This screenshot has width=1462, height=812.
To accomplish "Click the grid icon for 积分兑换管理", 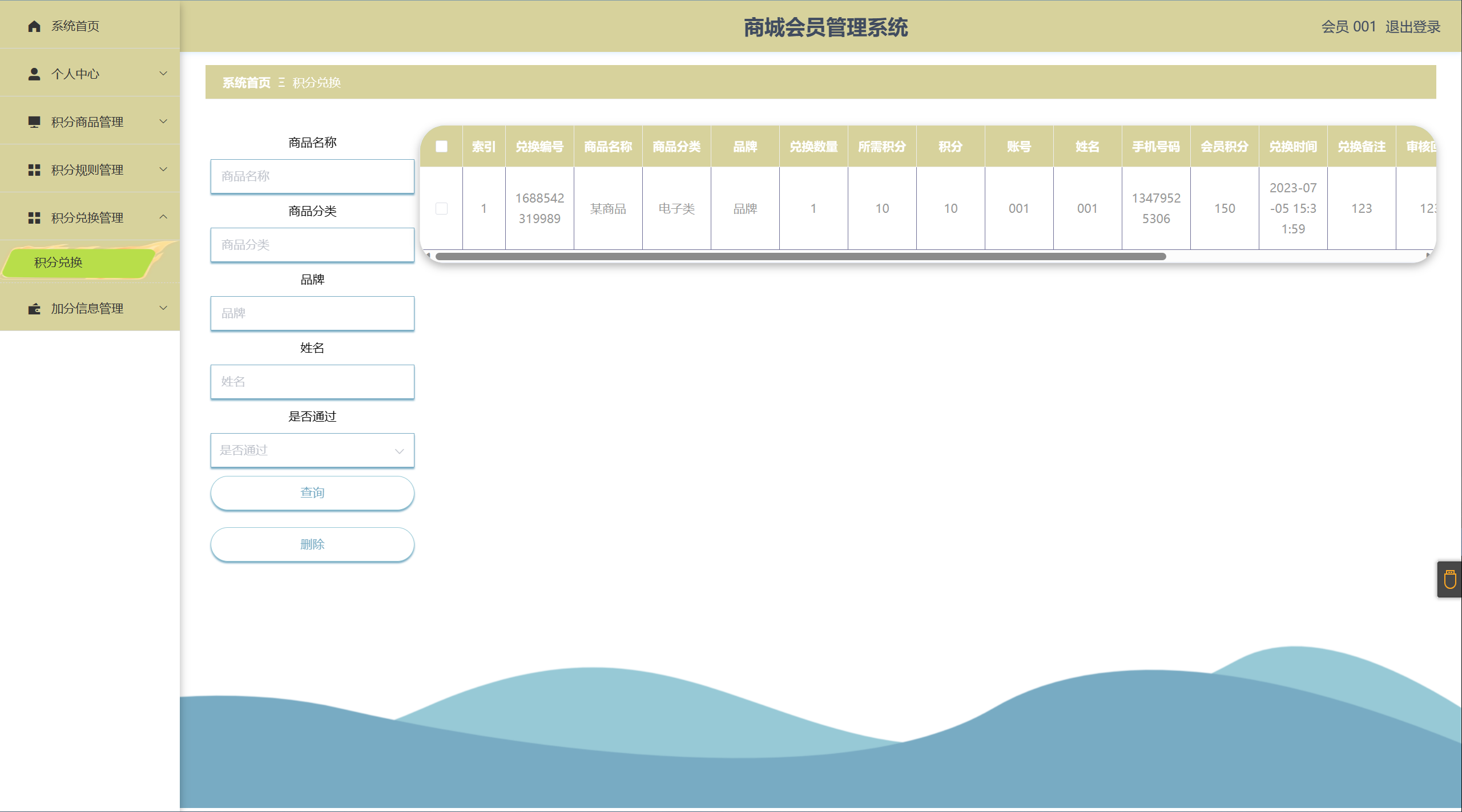I will (34, 218).
